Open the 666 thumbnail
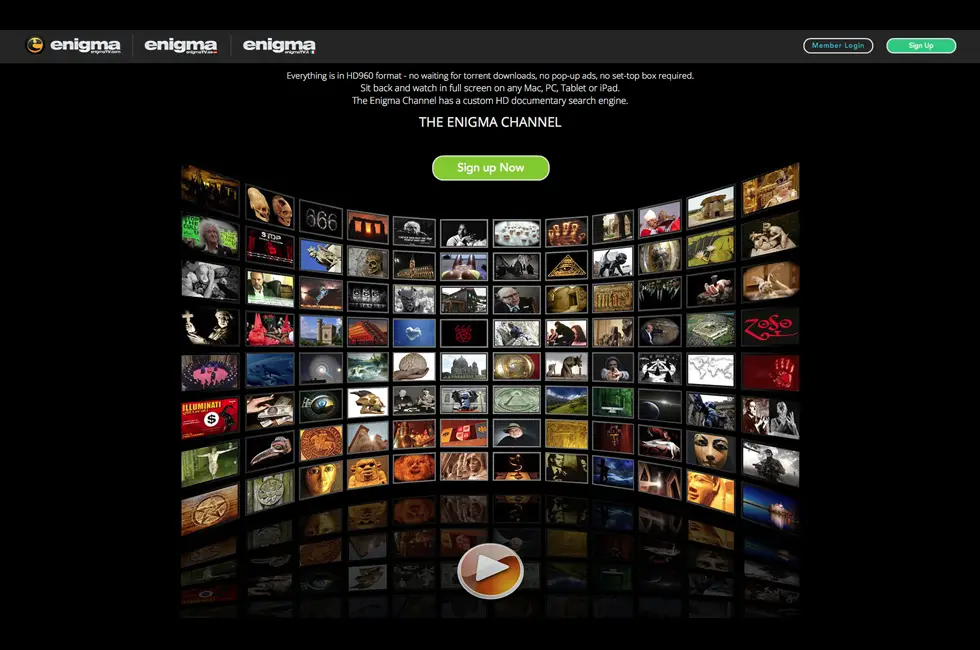This screenshot has height=650, width=980. tap(321, 219)
